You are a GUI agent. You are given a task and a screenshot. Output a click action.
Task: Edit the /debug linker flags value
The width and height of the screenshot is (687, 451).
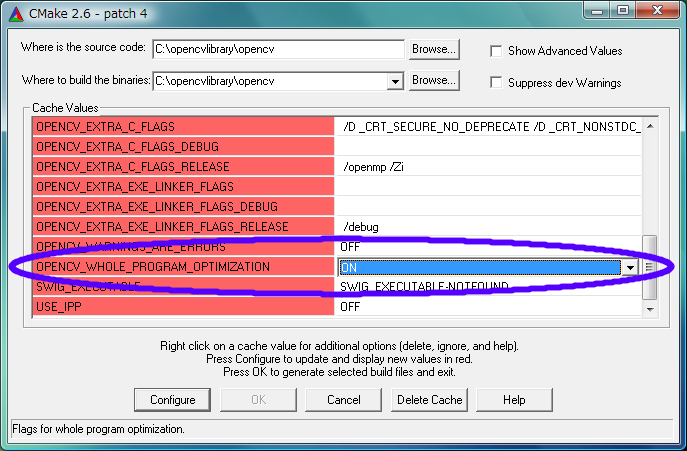pos(488,227)
